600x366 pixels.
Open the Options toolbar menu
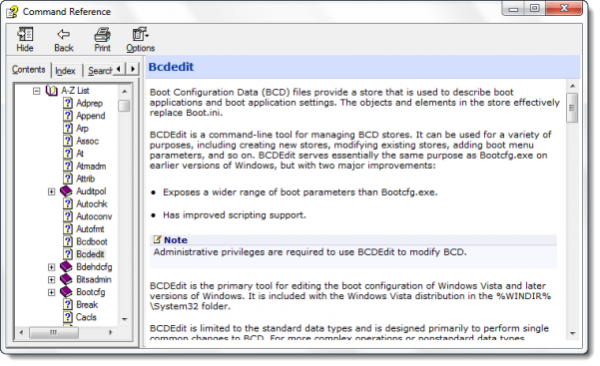(140, 34)
